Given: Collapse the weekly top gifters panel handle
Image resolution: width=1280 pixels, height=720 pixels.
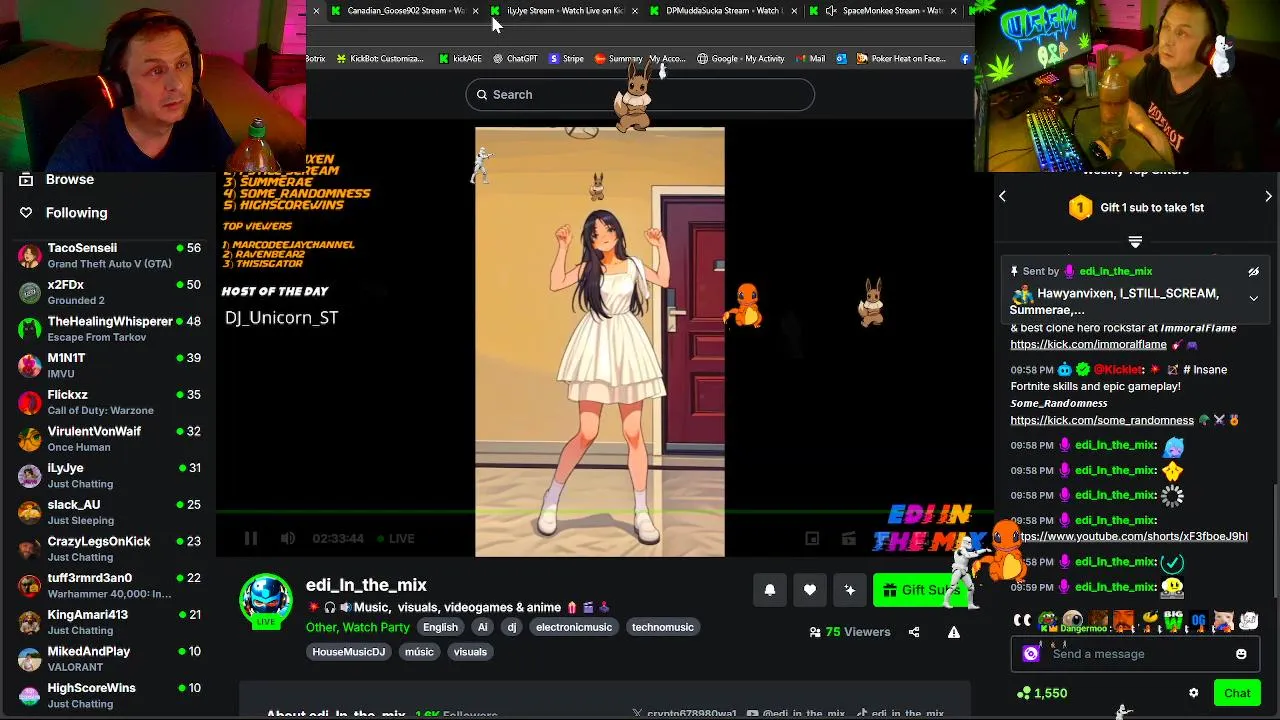Looking at the screenshot, I should [1135, 242].
